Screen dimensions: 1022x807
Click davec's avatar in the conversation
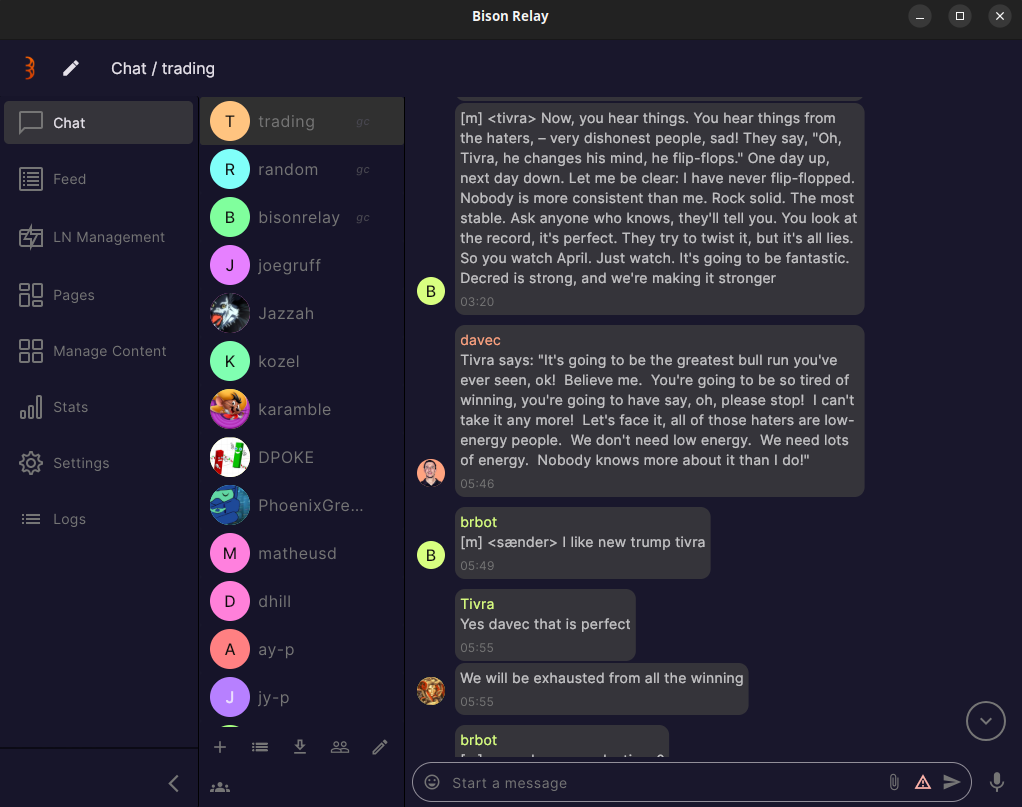tap(431, 473)
